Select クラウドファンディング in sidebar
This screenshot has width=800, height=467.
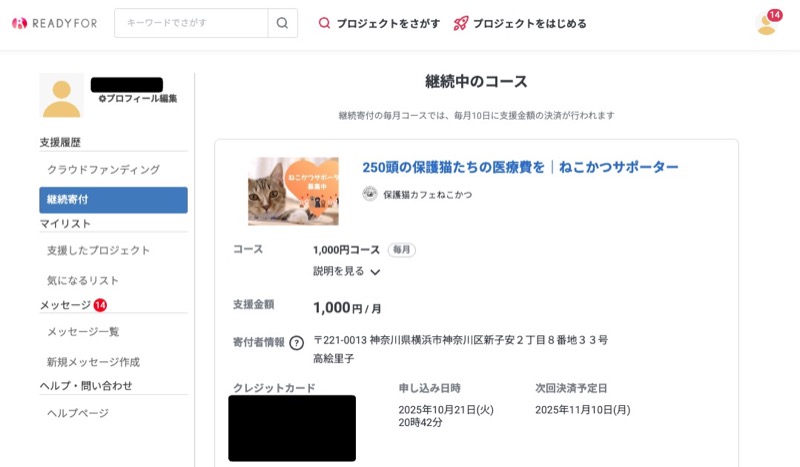103,170
